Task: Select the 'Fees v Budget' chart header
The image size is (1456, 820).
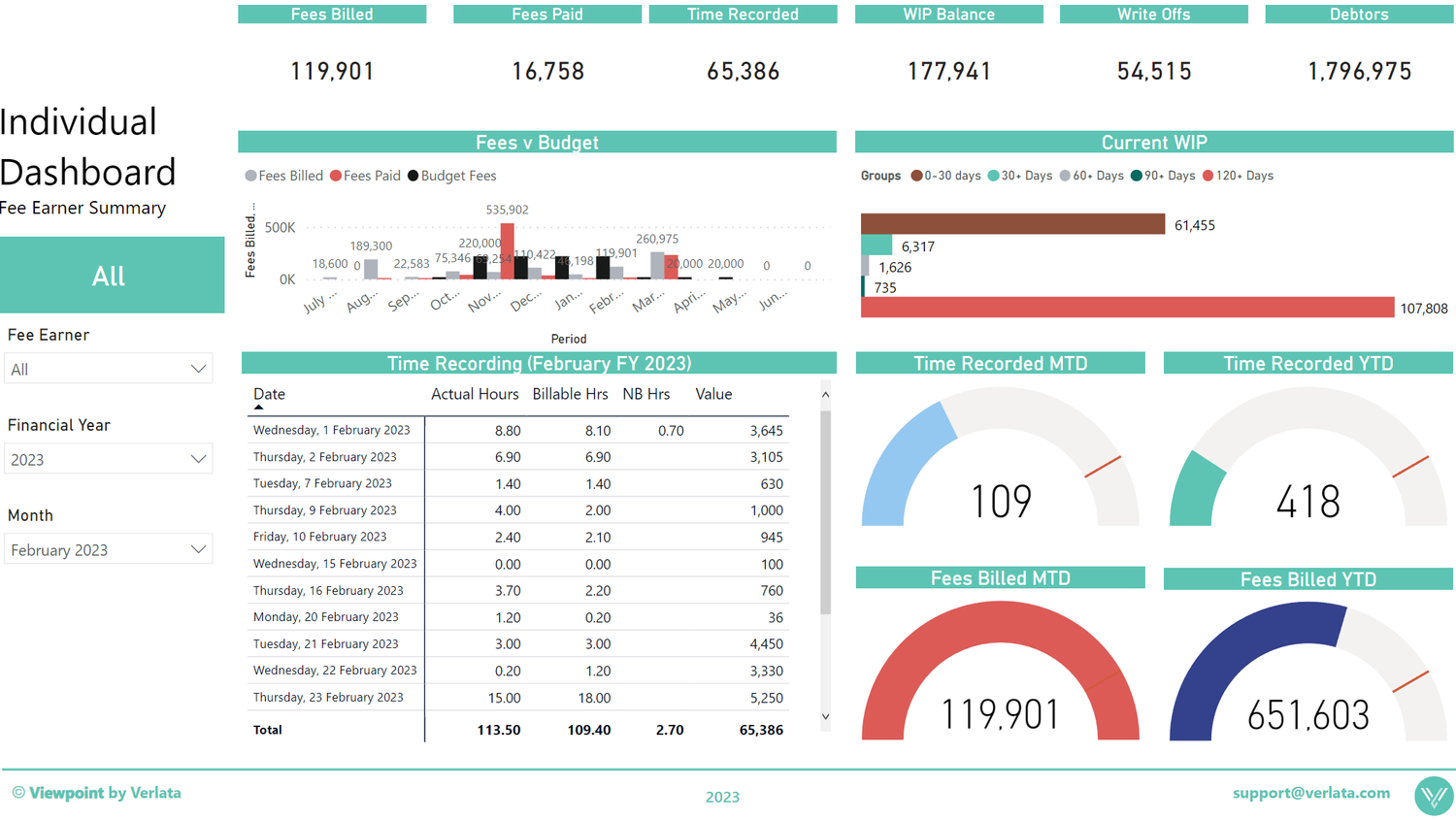Action: point(538,141)
